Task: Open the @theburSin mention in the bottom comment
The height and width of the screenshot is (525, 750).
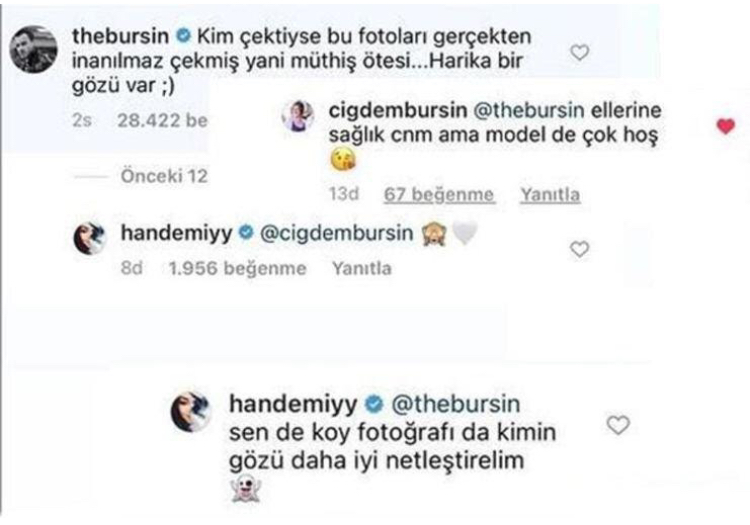Action: [x=455, y=404]
